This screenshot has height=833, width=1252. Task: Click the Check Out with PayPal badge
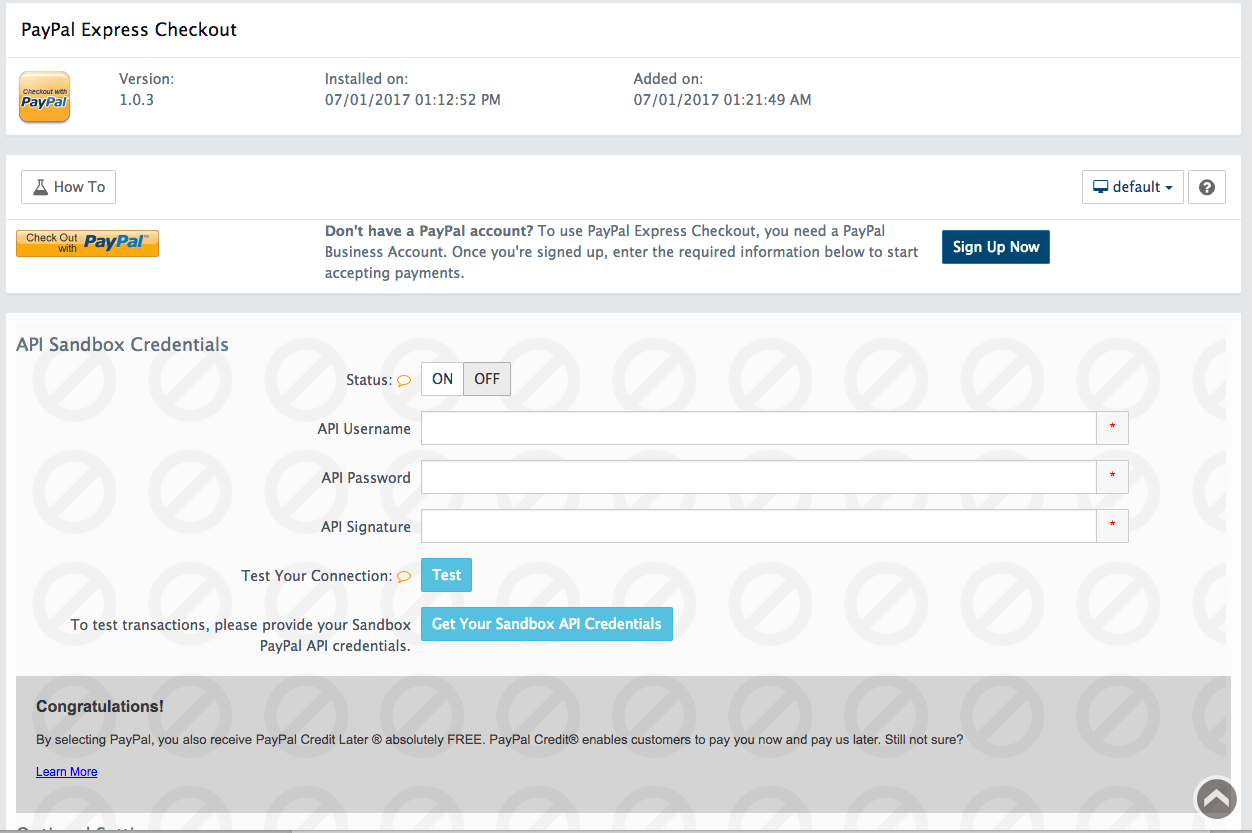click(x=87, y=243)
